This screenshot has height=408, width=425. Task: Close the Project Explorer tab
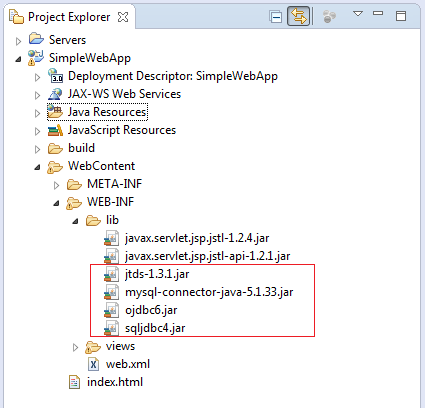123,17
